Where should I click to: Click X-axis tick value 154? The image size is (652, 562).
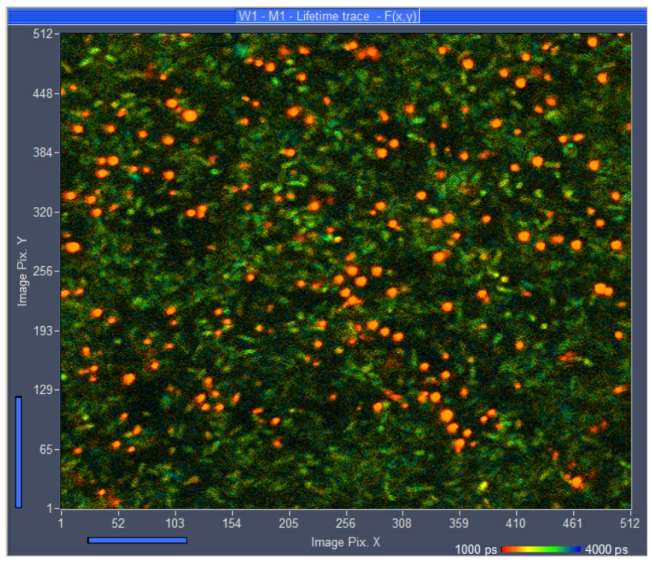[232, 523]
